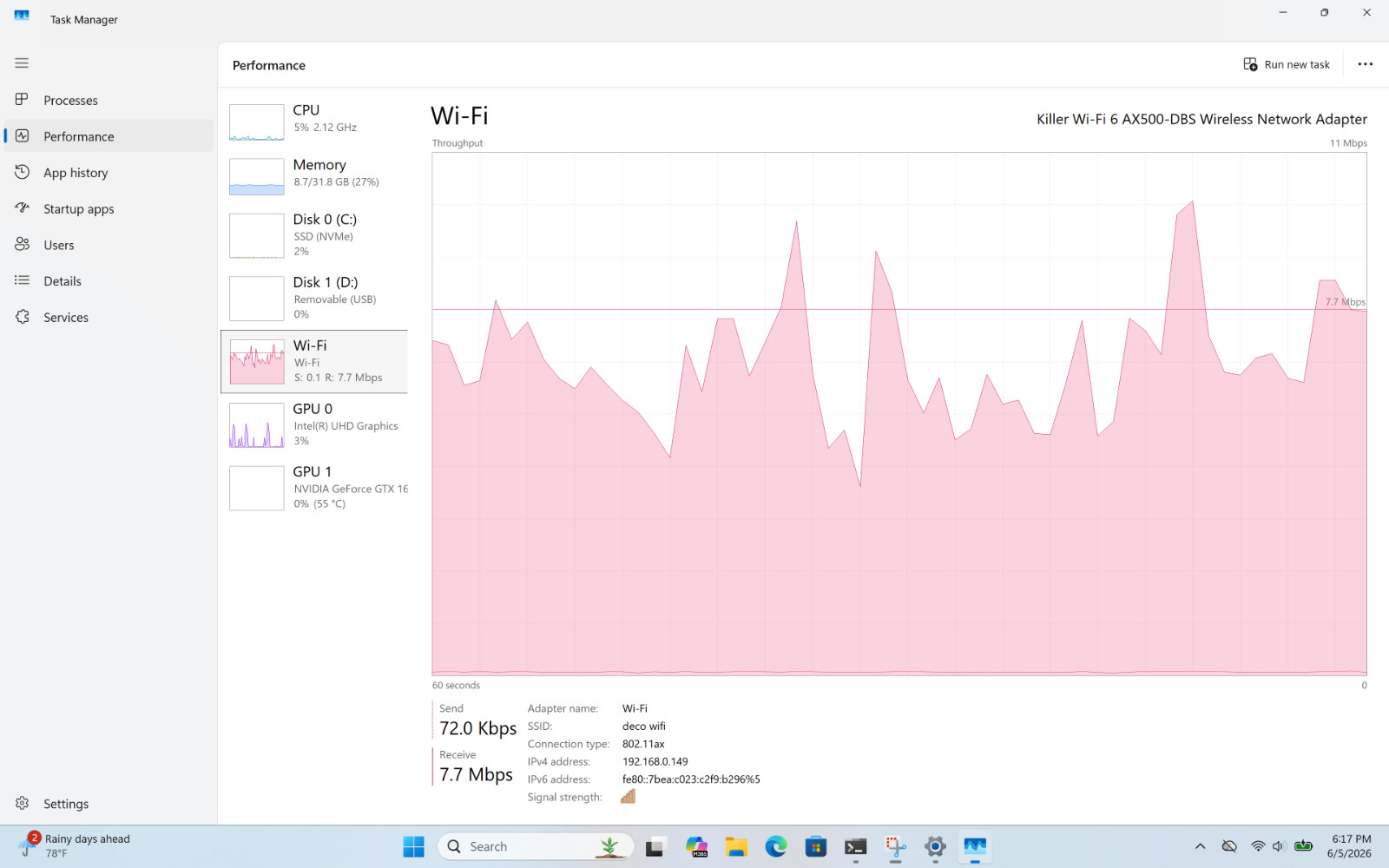Click the IPv6 address value
Image resolution: width=1389 pixels, height=868 pixels.
691,779
